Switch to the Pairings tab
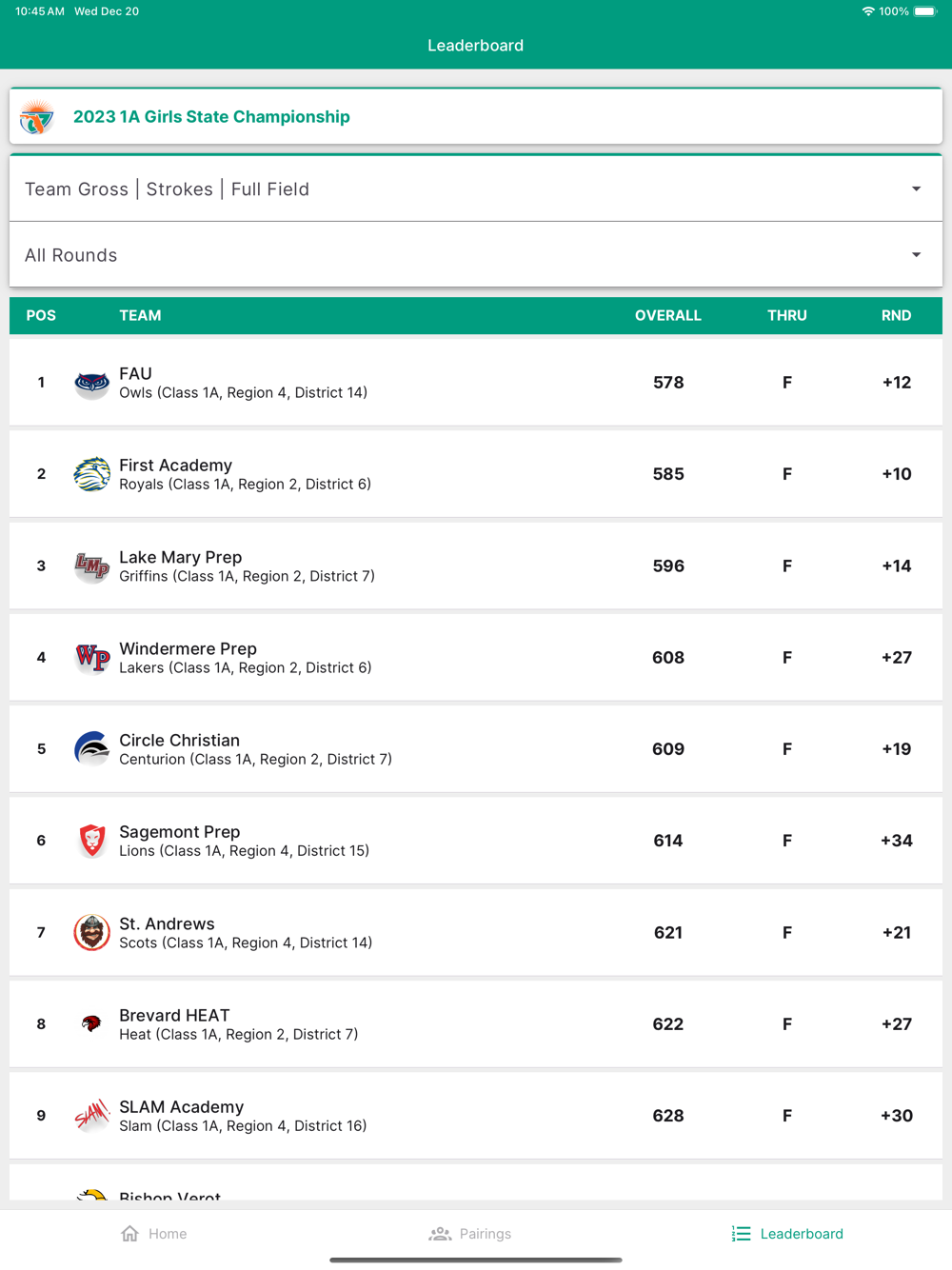The height and width of the screenshot is (1270, 952). [470, 1234]
